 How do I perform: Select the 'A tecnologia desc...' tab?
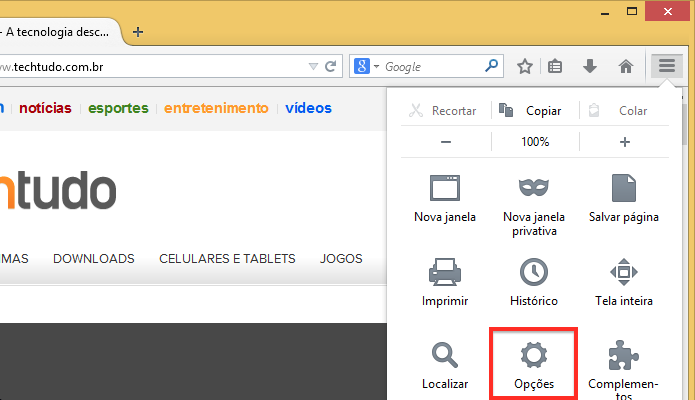(x=58, y=32)
